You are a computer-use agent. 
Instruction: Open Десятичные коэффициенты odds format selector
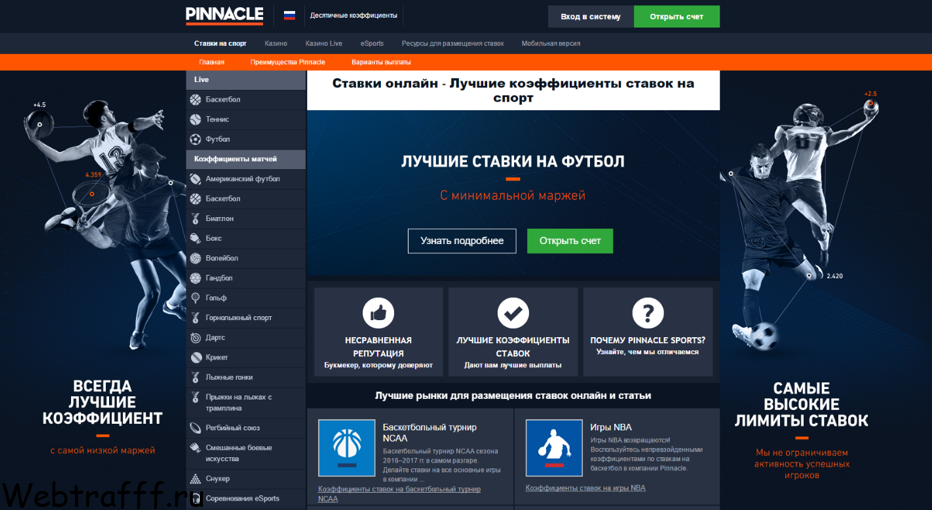pyautogui.click(x=354, y=15)
